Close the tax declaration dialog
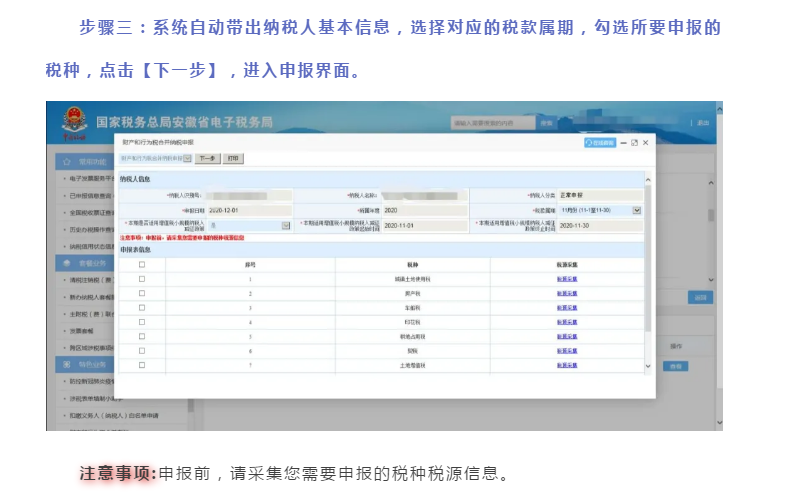 pyautogui.click(x=646, y=143)
